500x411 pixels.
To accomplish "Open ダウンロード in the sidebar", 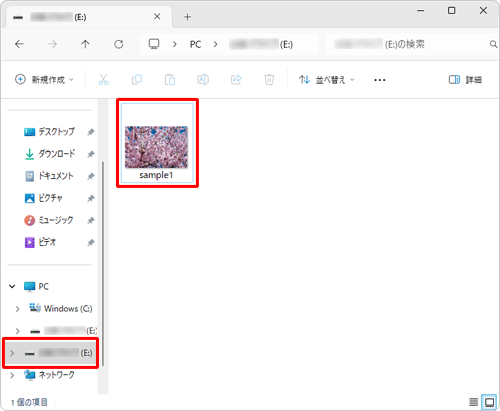I will point(50,154).
